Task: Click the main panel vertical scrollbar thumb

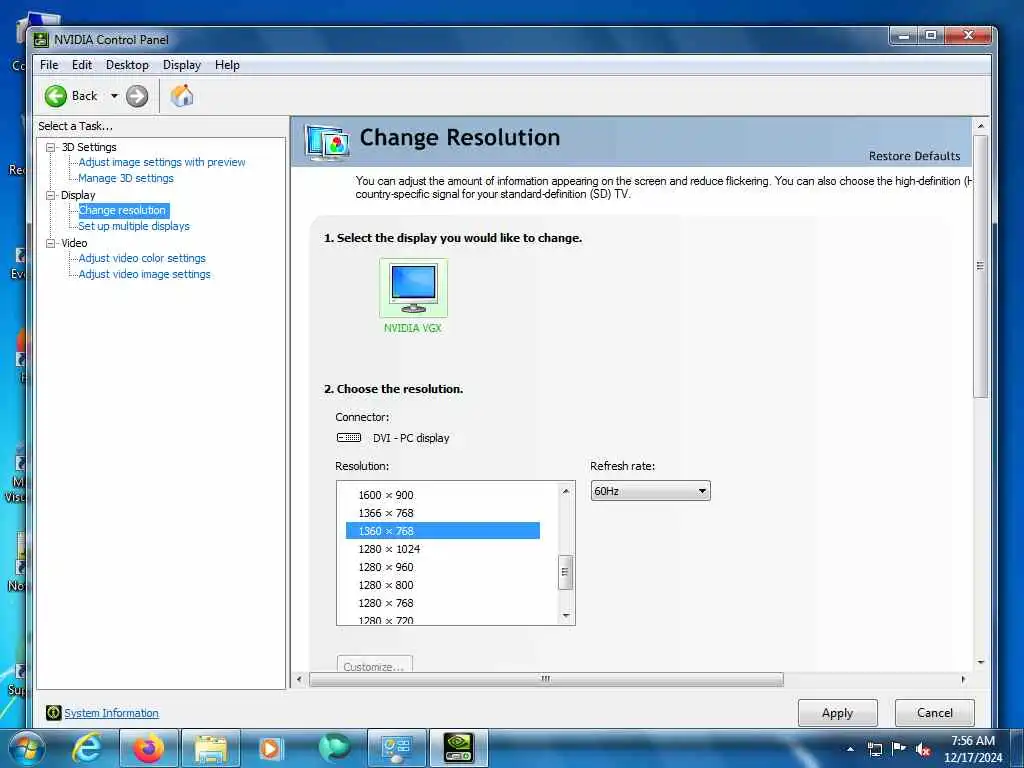Action: [980, 266]
